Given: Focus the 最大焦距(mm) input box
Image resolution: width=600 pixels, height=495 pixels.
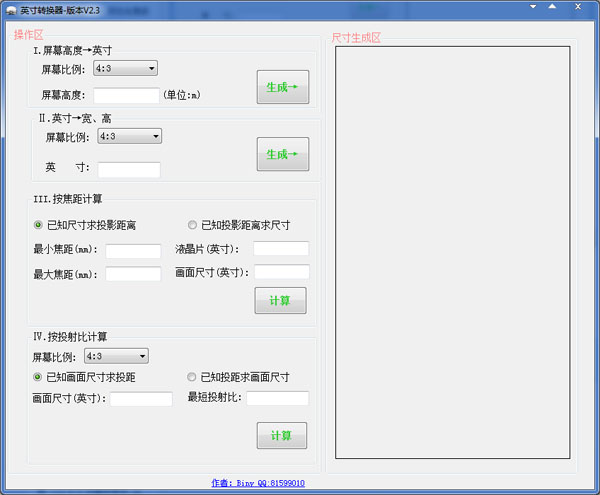Looking at the screenshot, I should click(x=133, y=274).
